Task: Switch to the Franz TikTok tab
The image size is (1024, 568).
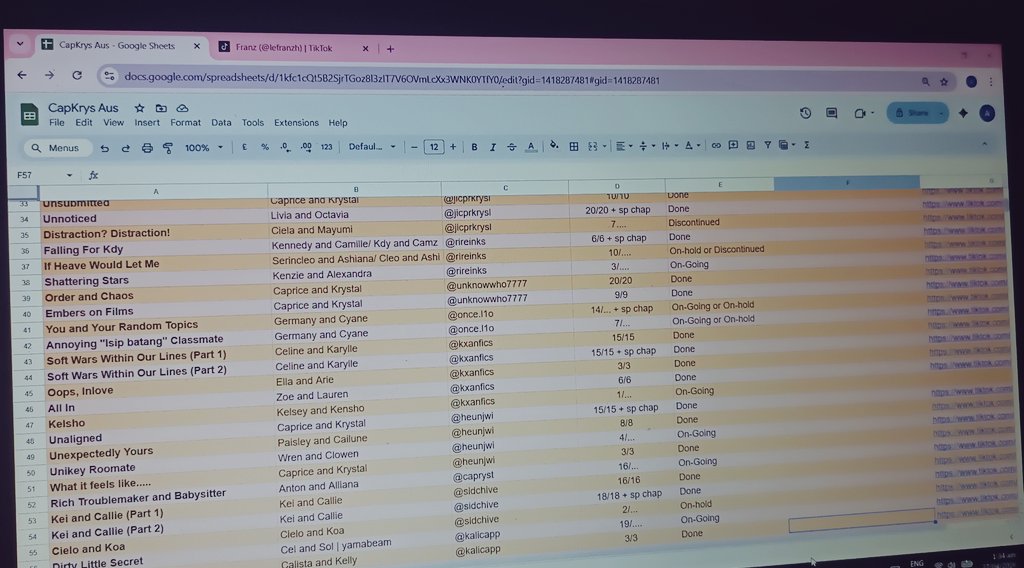Action: coord(293,48)
